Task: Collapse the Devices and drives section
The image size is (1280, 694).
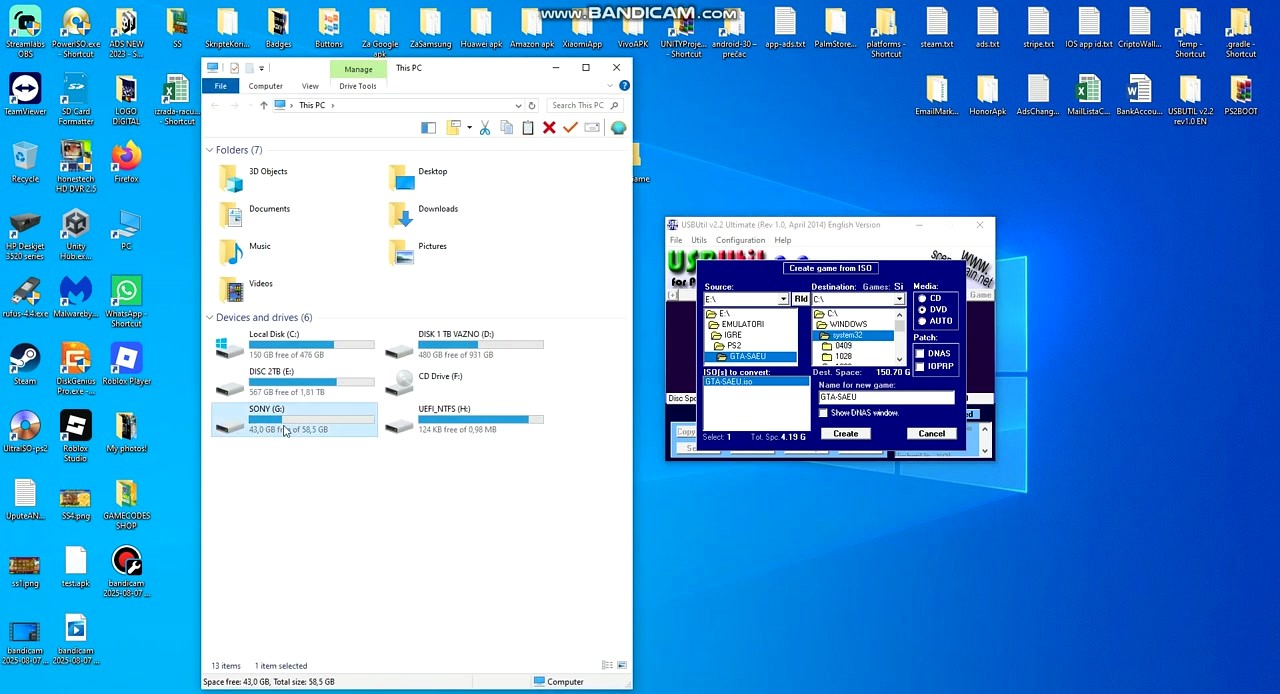Action: pyautogui.click(x=209, y=317)
